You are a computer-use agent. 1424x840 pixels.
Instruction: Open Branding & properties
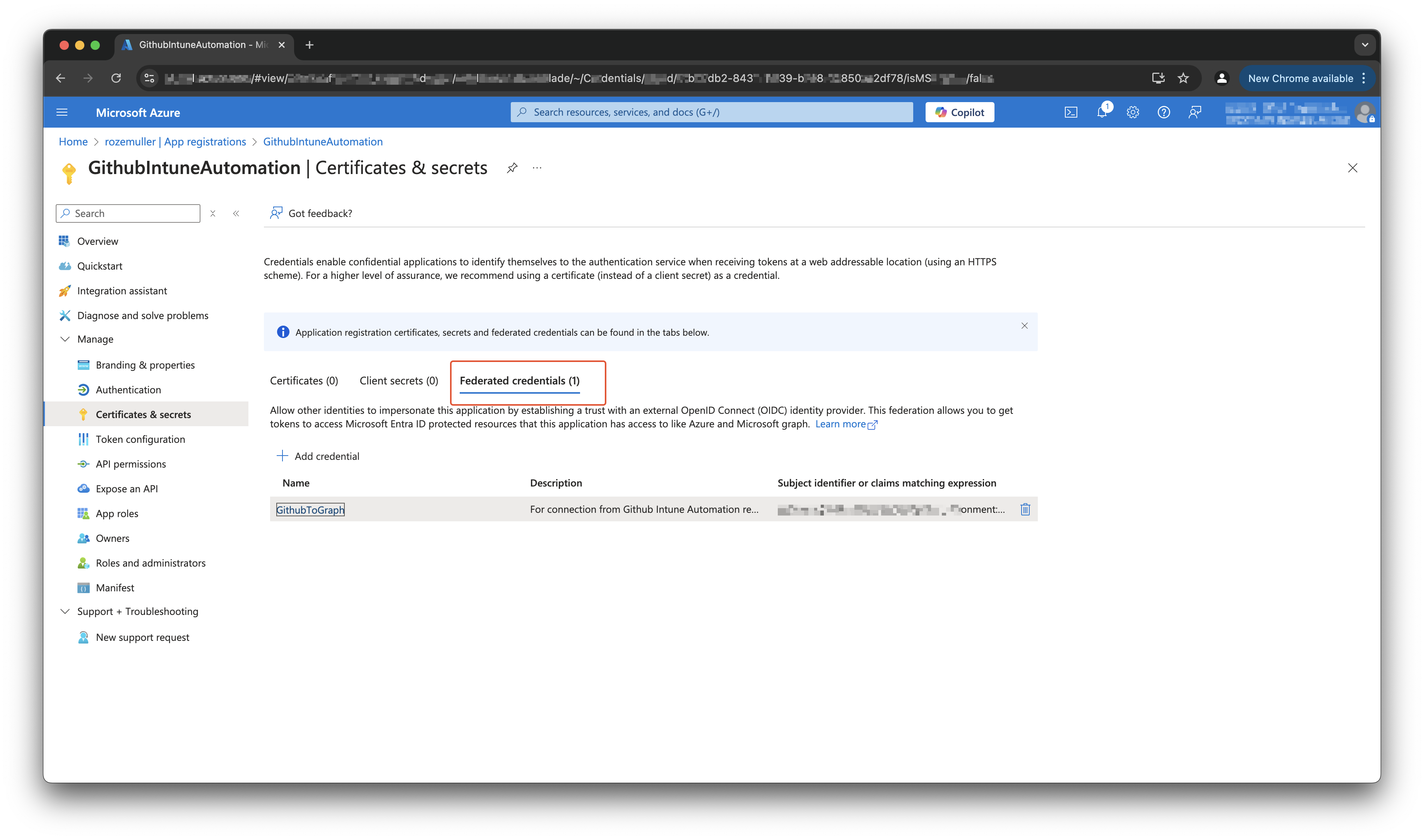click(145, 365)
